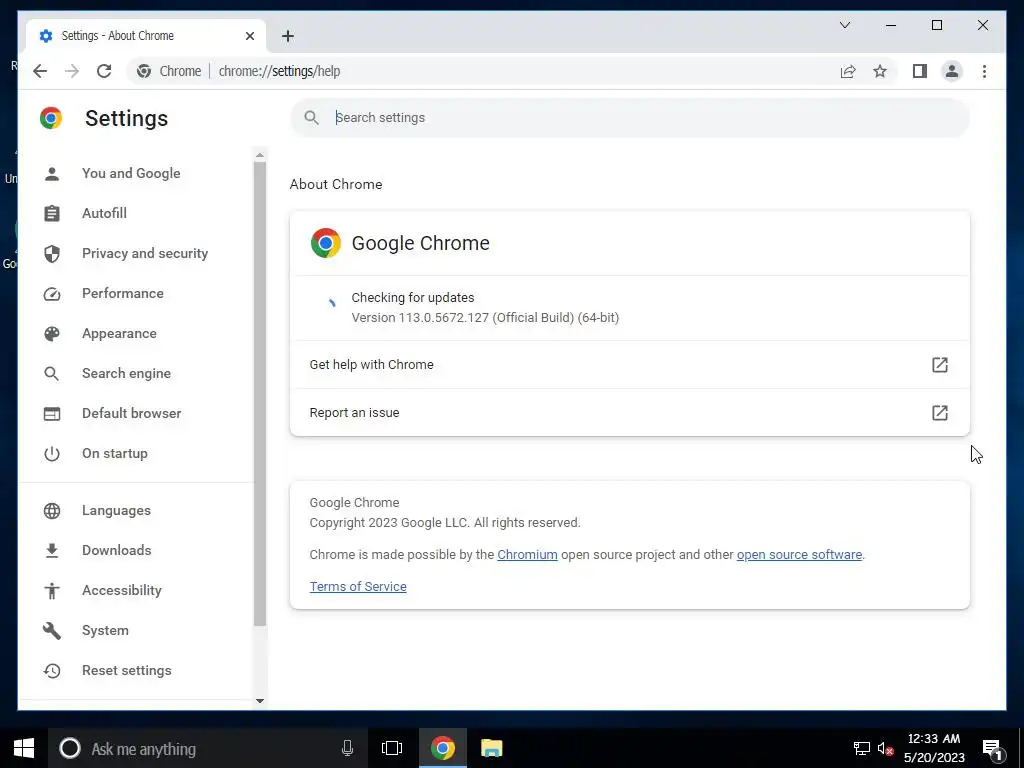This screenshot has width=1024, height=768.
Task: Click the person icon beside You and Google
Action: coord(52,173)
